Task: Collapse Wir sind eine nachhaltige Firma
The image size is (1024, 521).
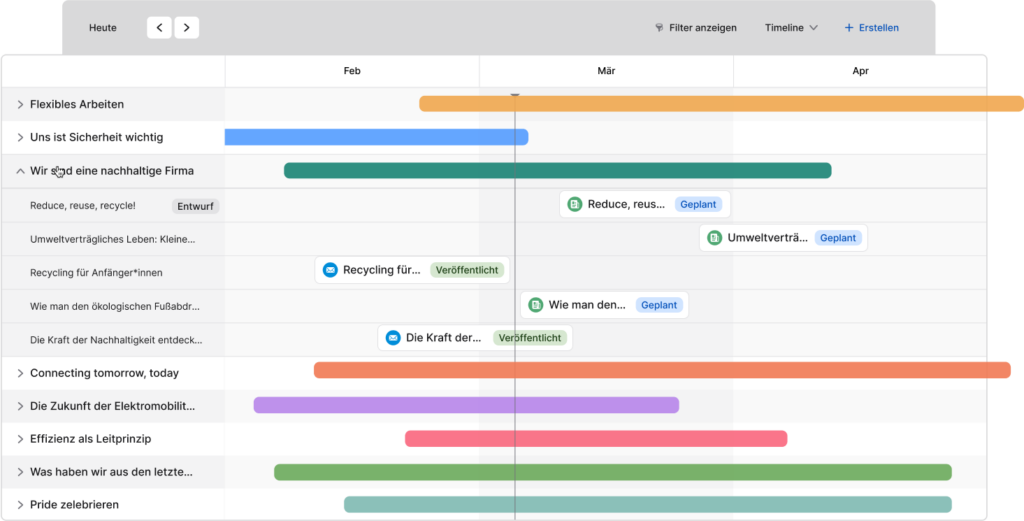Action: 20,171
